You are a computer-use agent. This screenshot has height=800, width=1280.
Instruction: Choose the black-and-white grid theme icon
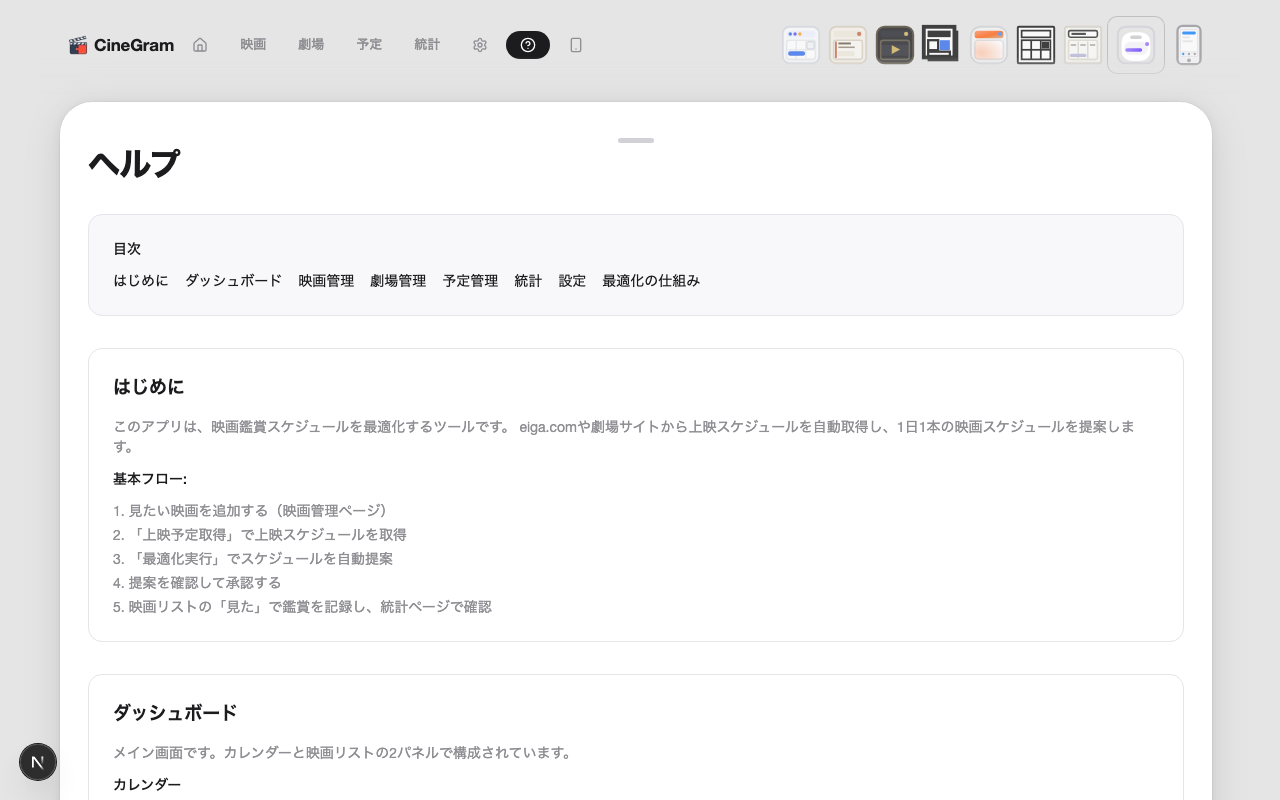click(x=1036, y=45)
